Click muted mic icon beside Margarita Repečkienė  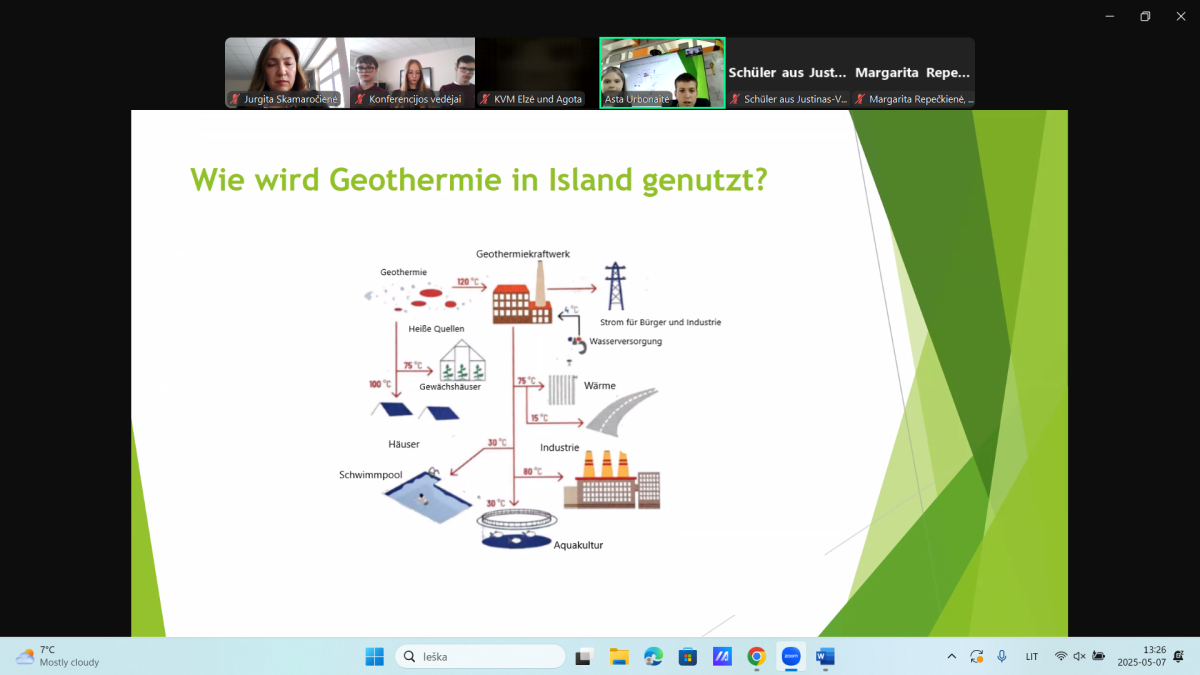(860, 99)
